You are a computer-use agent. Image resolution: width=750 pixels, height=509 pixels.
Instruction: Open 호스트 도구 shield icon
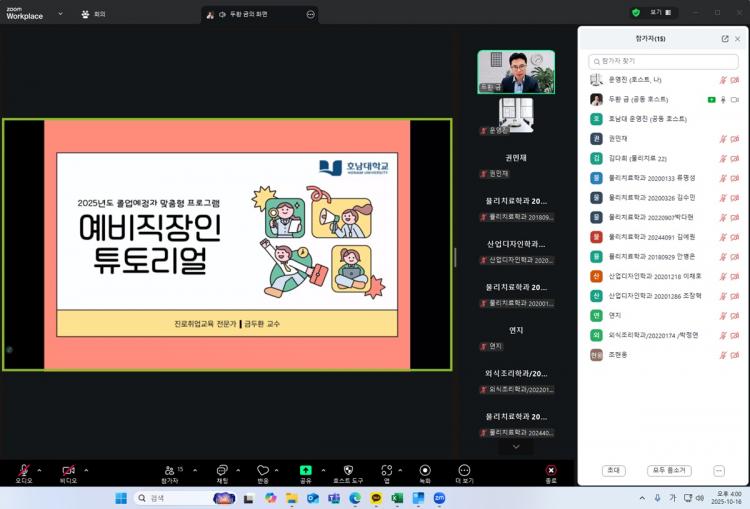pyautogui.click(x=348, y=469)
